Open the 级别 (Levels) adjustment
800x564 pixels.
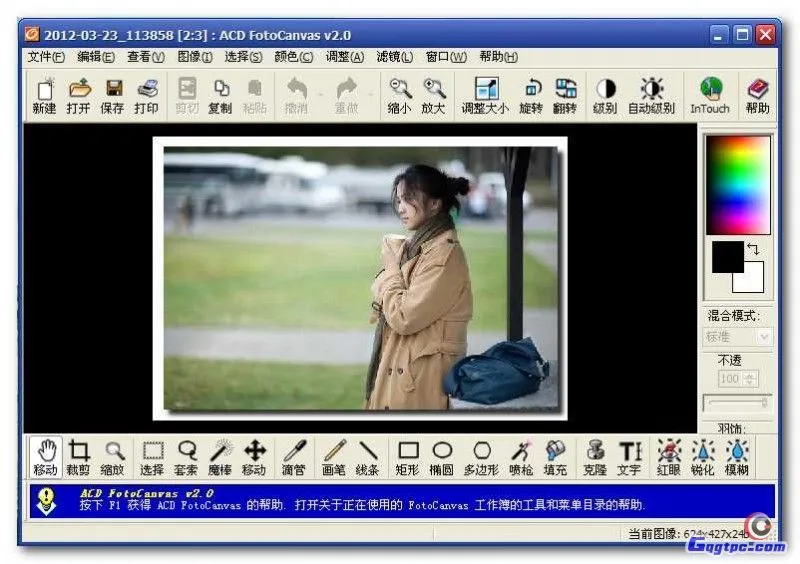[605, 95]
